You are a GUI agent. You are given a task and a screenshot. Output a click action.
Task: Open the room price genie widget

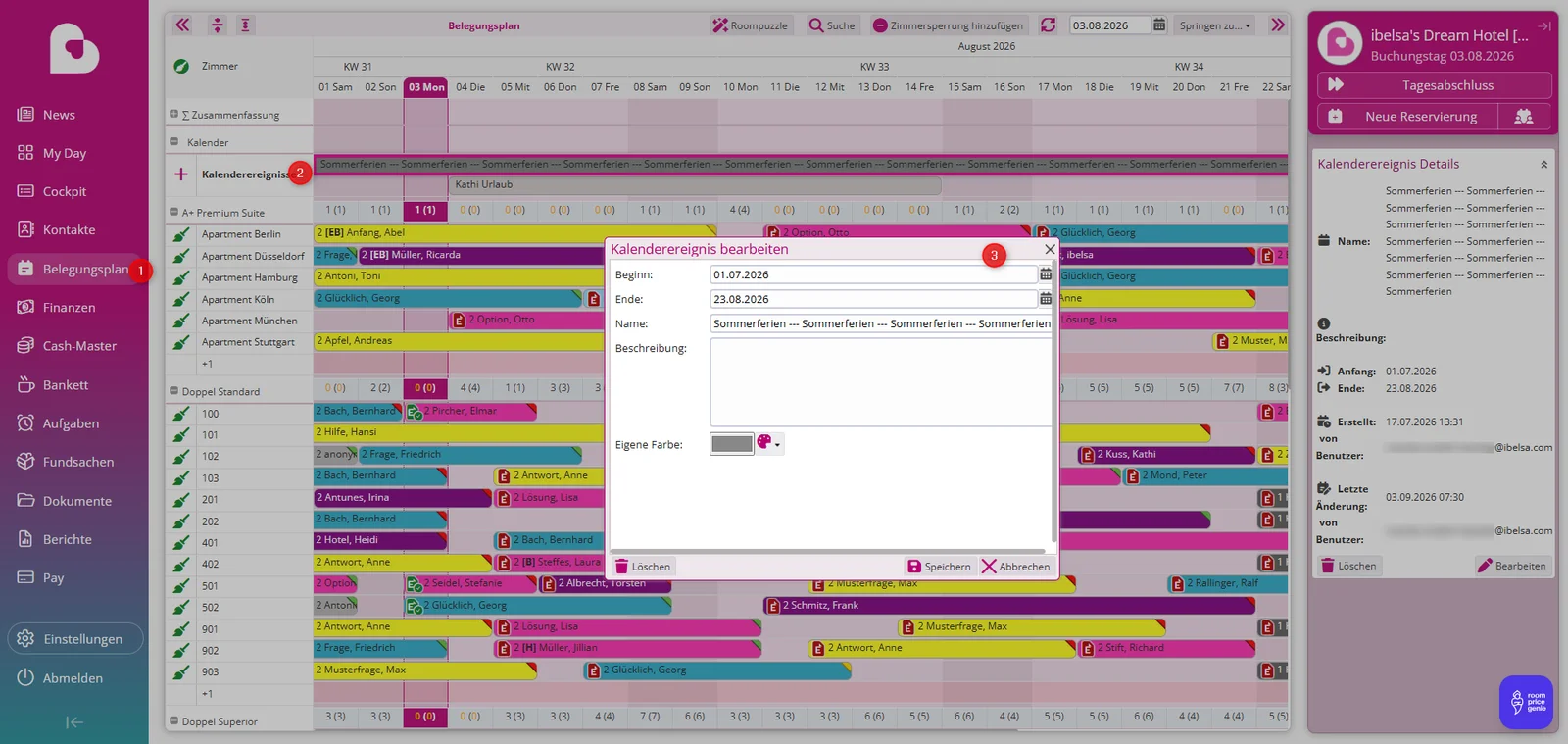pyautogui.click(x=1526, y=702)
